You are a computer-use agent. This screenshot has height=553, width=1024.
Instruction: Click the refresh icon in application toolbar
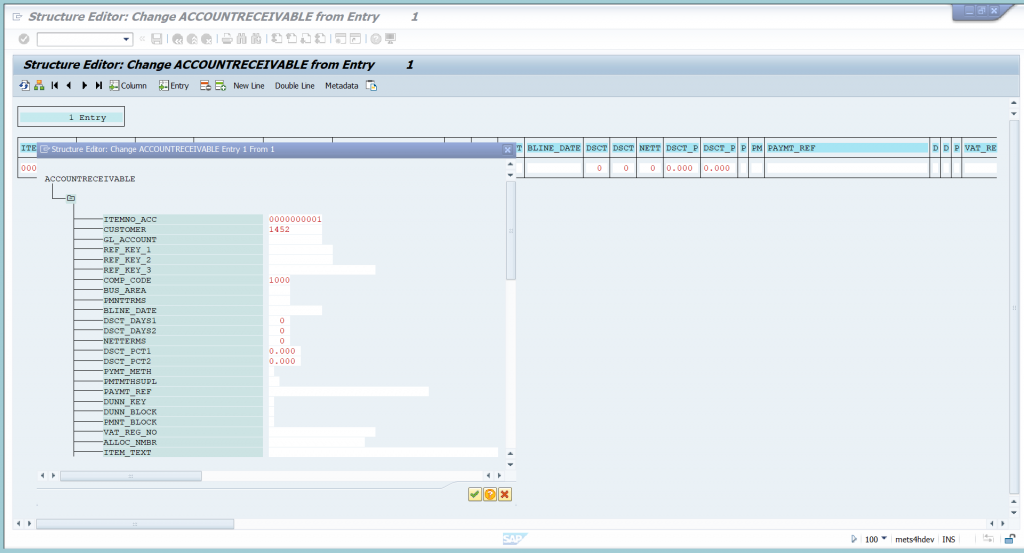point(24,86)
